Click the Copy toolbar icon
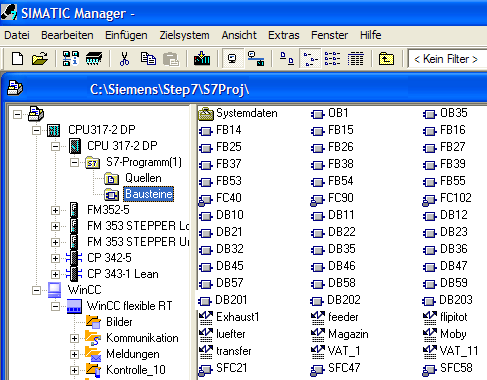Screen dimensions: 487x380 point(148,59)
